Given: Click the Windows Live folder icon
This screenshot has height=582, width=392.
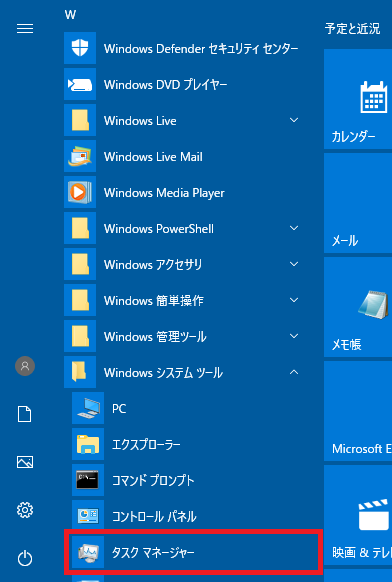Looking at the screenshot, I should [x=80, y=120].
